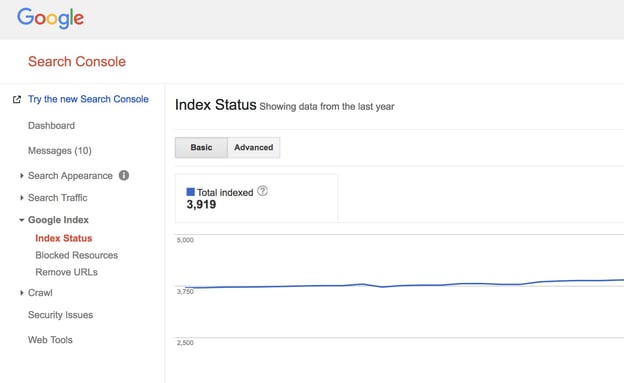Click the 5,000 axis label

[x=185, y=240]
